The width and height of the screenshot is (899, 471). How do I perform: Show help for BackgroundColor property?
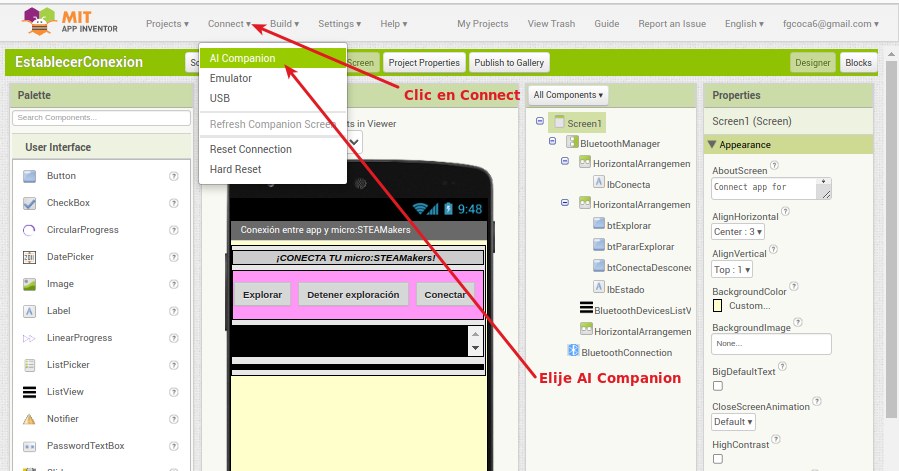pos(794,286)
